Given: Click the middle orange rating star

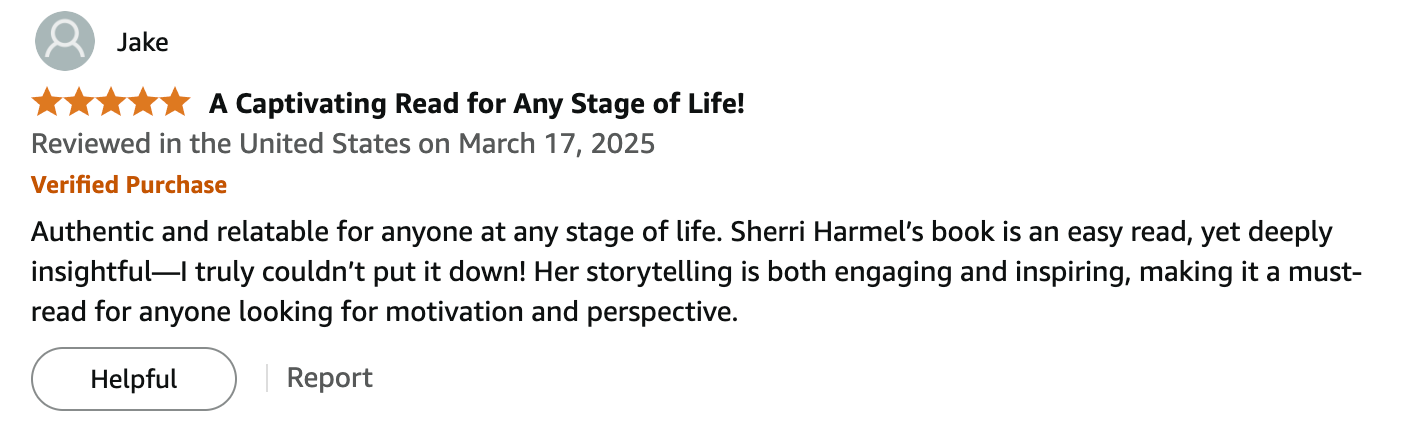Looking at the screenshot, I should pos(111,102).
